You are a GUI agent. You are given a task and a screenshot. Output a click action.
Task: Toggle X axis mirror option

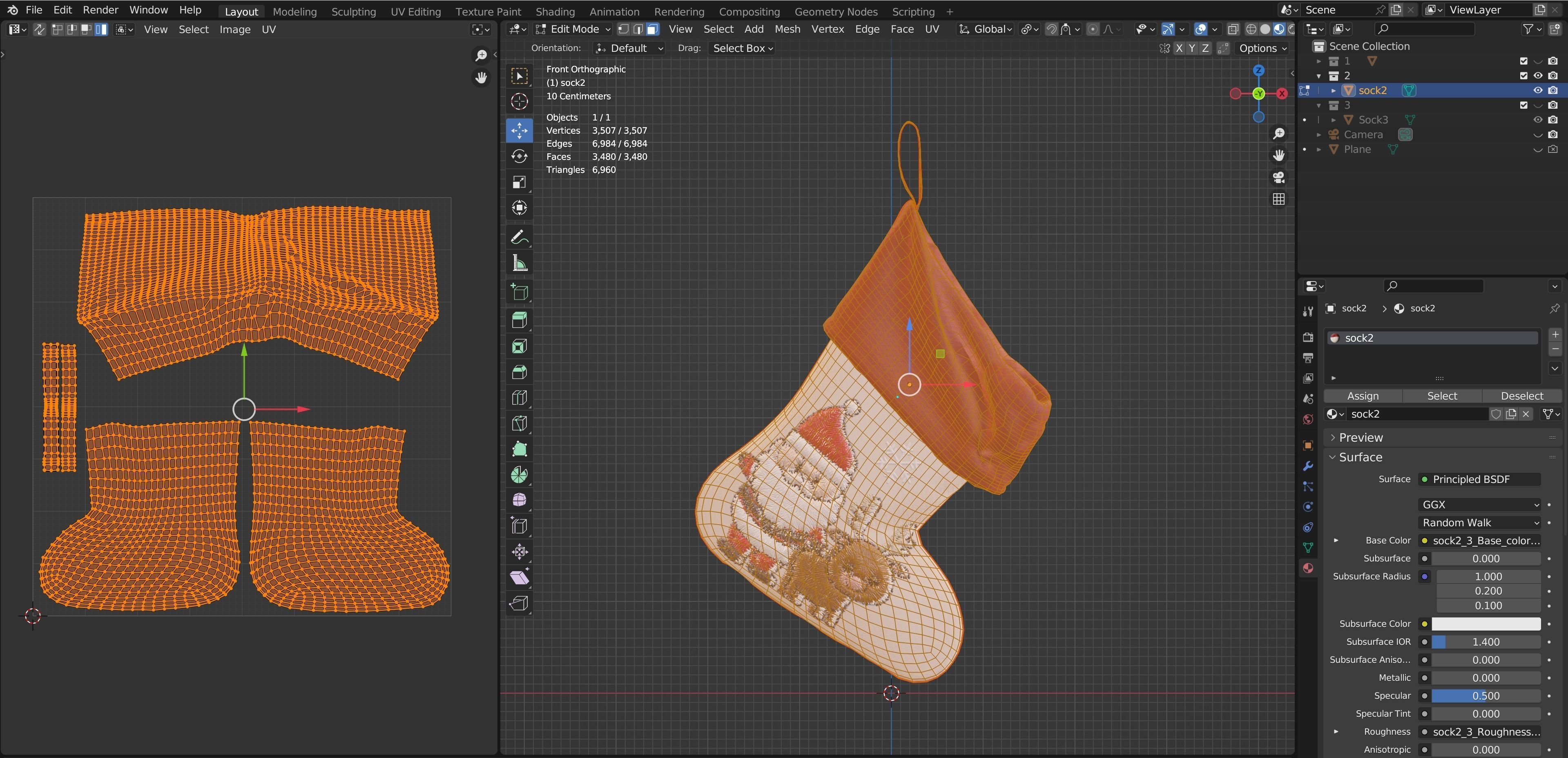coord(1179,48)
